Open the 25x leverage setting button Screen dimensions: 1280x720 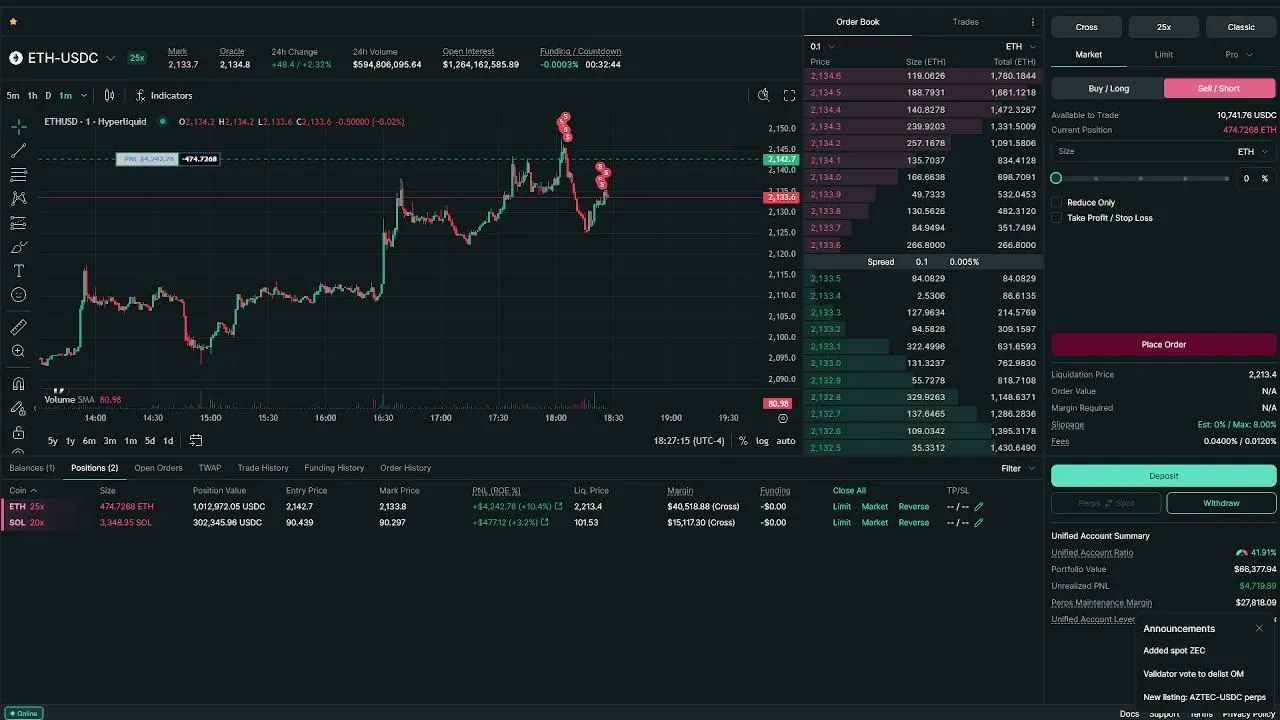pyautogui.click(x=1164, y=27)
